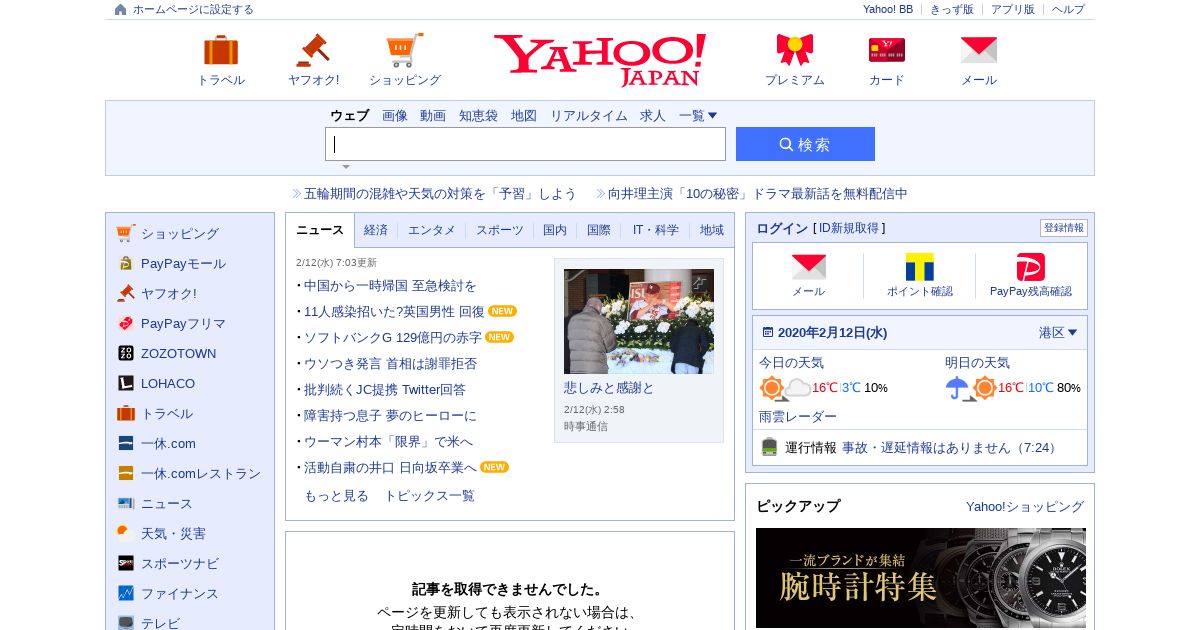The width and height of the screenshot is (1200, 630).
Task: Open the 港区 location dropdown
Action: pyautogui.click(x=1058, y=332)
